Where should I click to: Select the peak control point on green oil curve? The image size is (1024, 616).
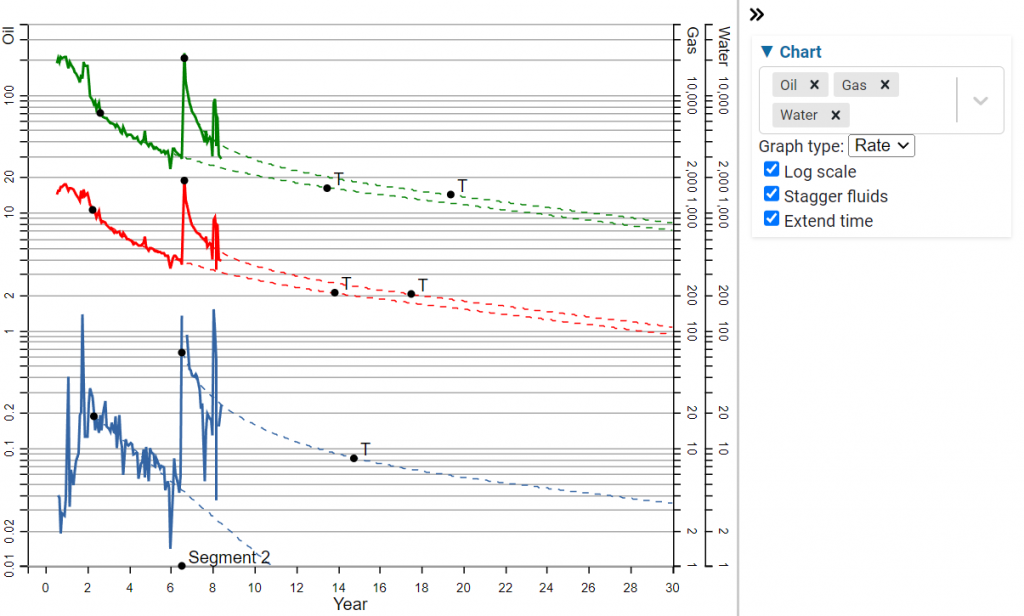point(184,58)
